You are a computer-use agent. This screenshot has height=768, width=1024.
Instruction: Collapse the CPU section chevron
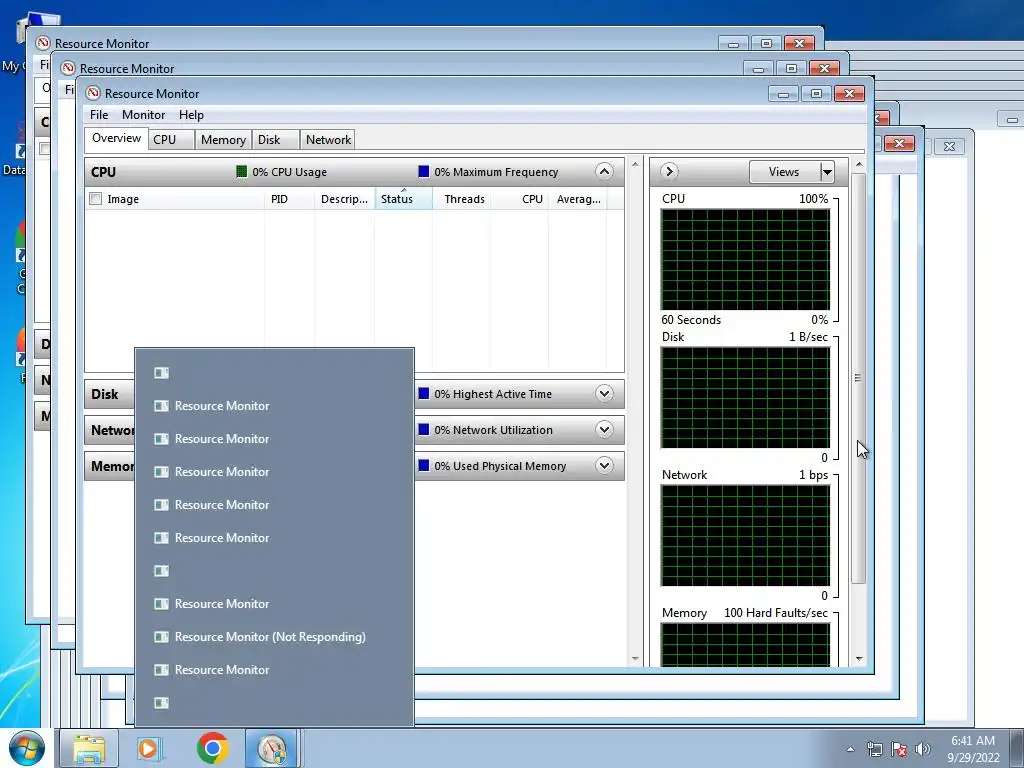pos(604,172)
